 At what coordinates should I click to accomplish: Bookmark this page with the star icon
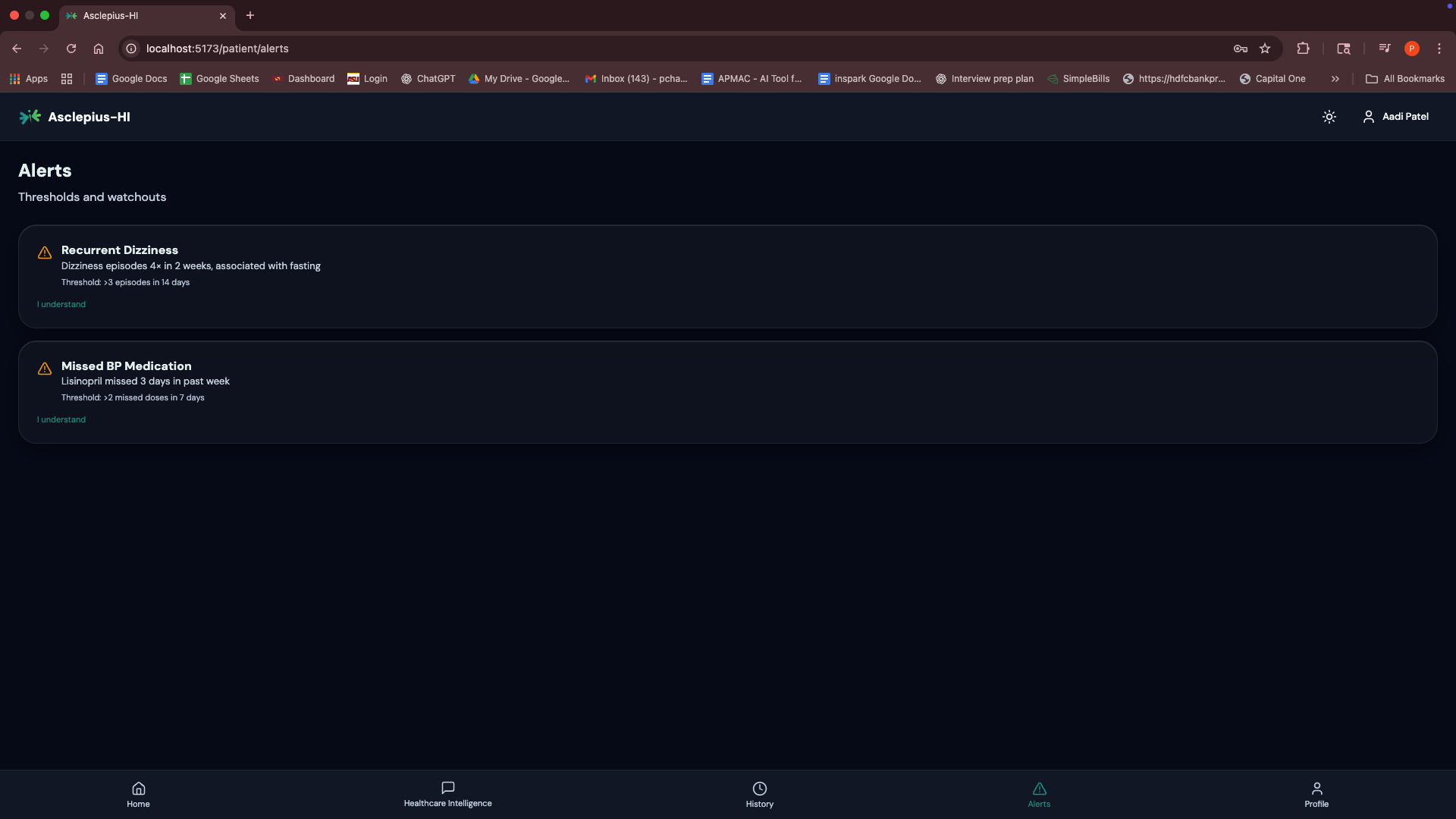pos(1265,49)
